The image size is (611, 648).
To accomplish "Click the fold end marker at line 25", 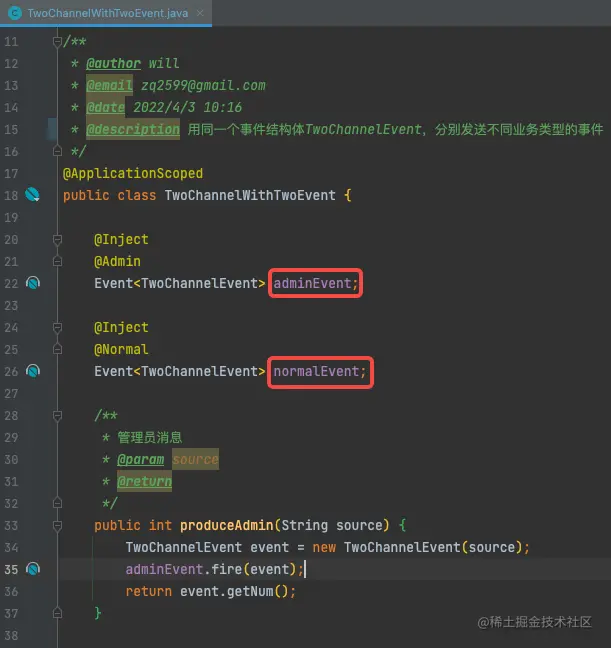I will coord(57,349).
